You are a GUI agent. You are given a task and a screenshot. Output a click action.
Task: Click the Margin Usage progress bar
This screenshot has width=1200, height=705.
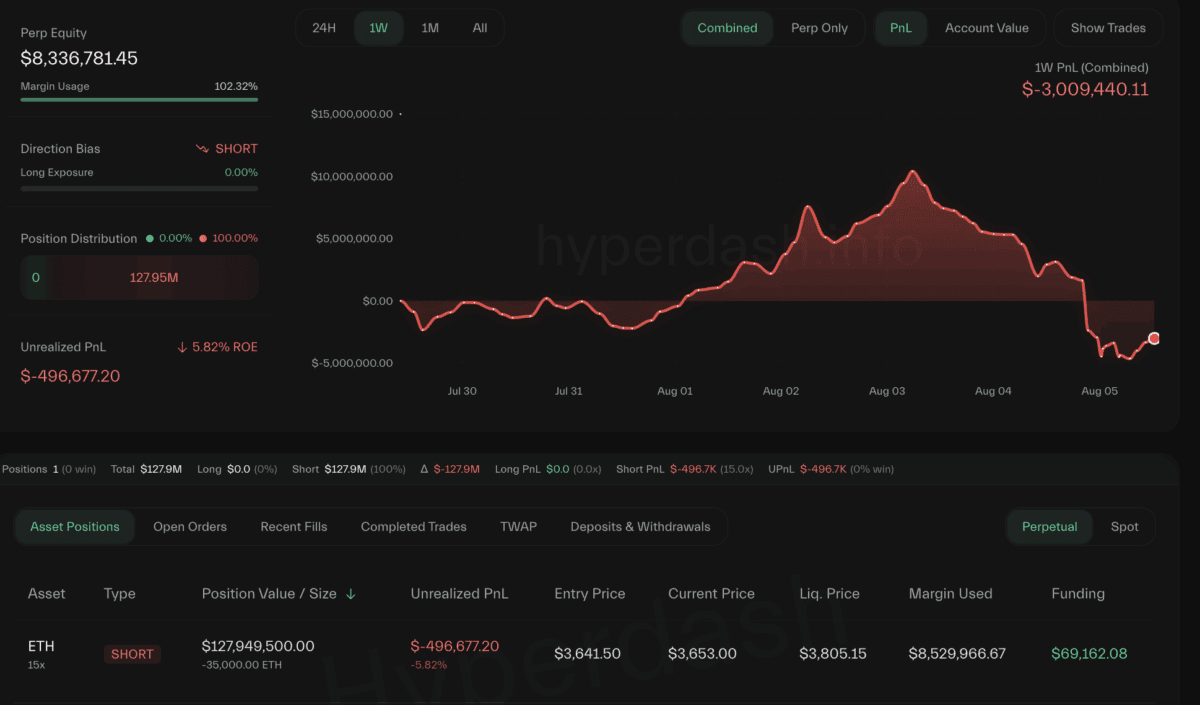click(139, 99)
